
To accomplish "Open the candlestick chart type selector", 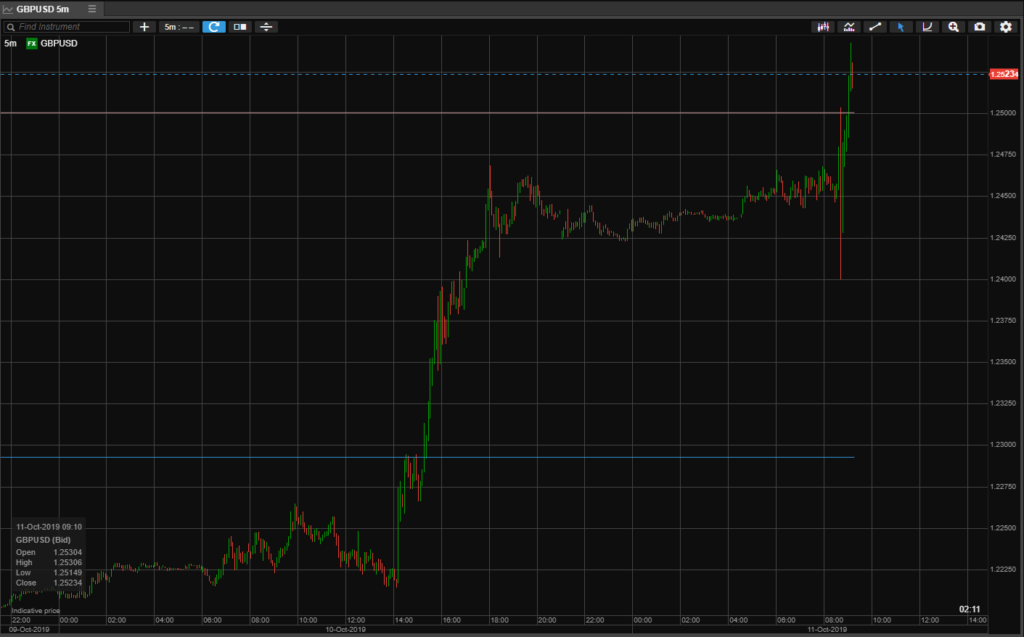I will click(x=823, y=27).
